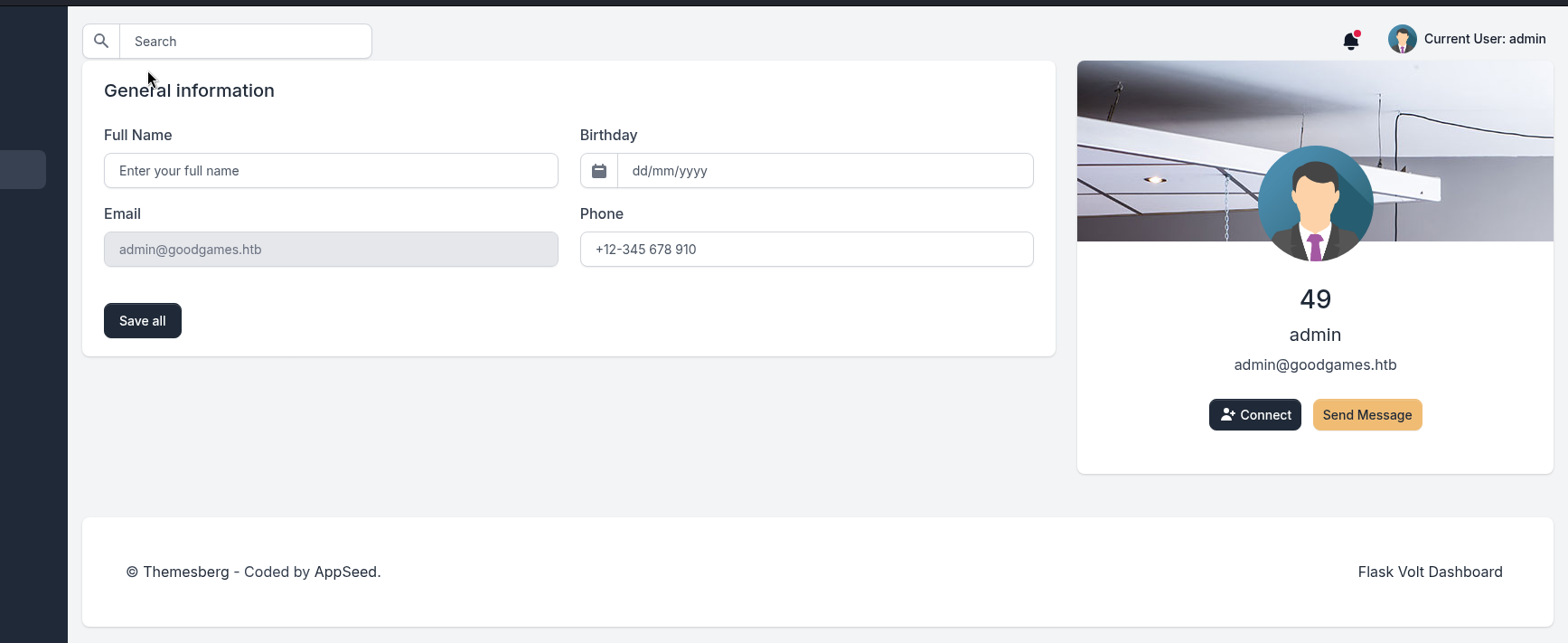Select the highlighted sidebar menu item
Screen dimensions: 1568x643
[x=23, y=170]
